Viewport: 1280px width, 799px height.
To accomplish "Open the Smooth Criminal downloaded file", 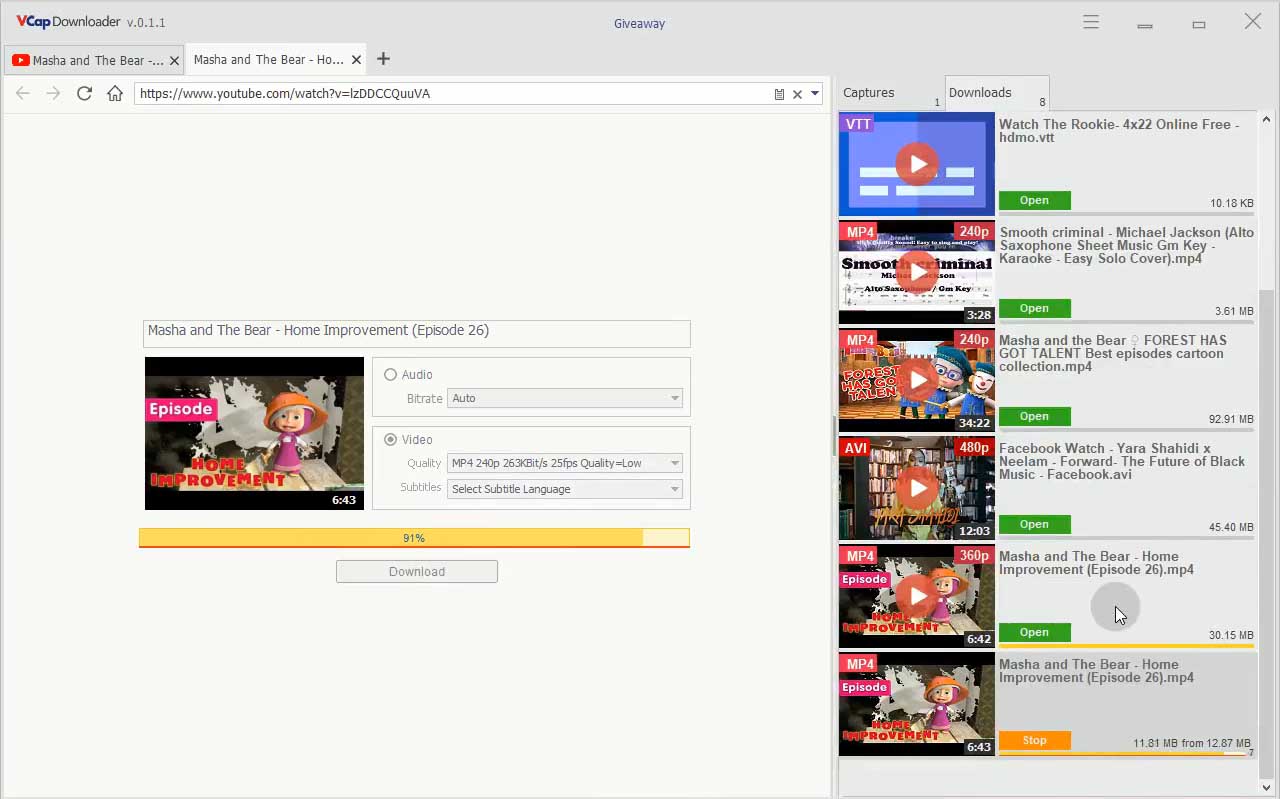I will click(1034, 308).
